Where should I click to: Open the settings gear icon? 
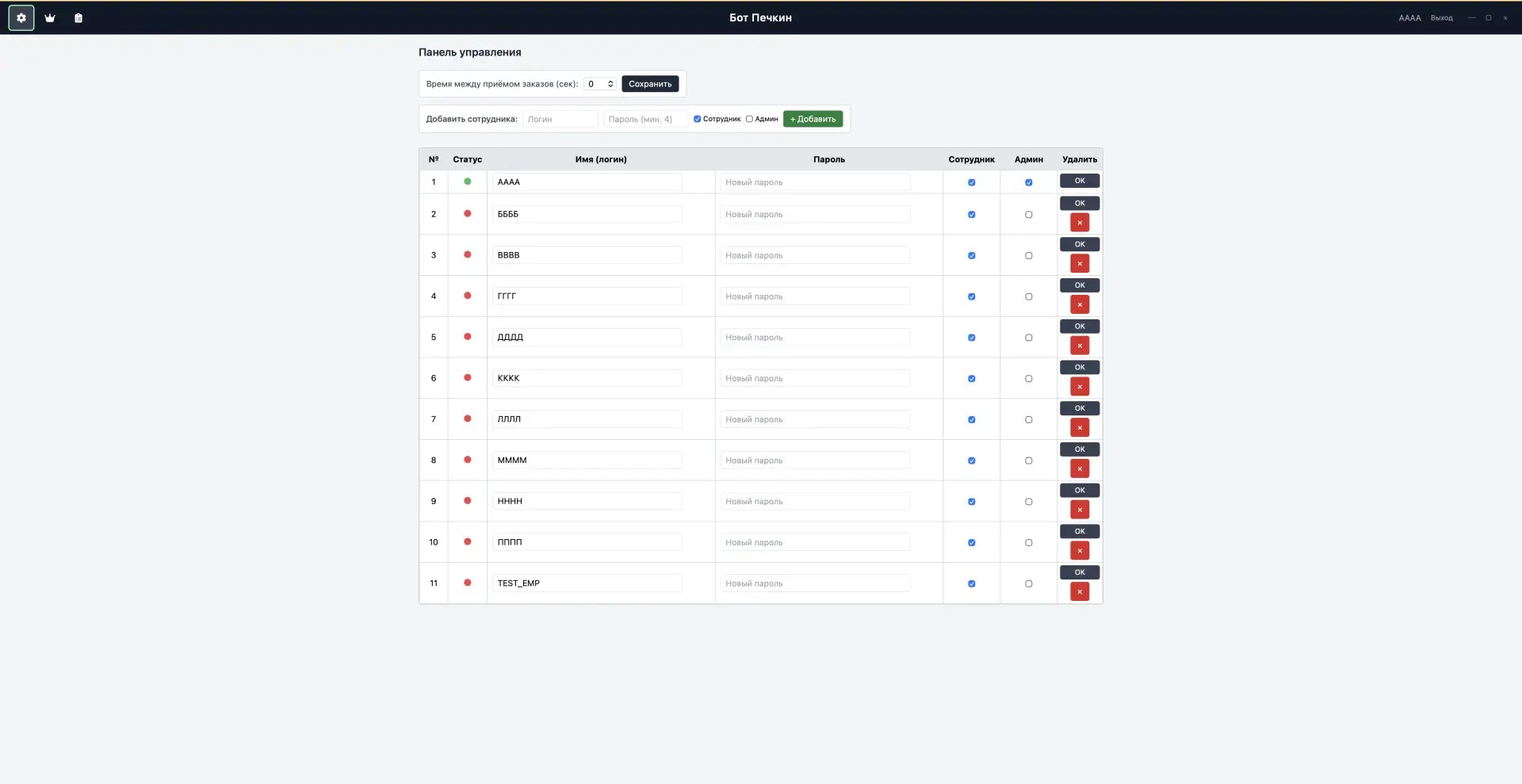point(21,17)
